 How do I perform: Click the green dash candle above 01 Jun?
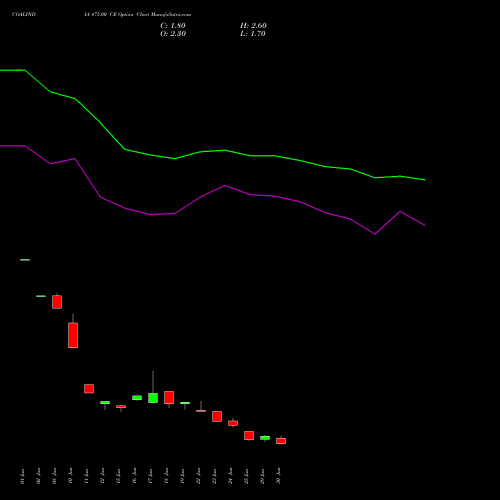25,260
